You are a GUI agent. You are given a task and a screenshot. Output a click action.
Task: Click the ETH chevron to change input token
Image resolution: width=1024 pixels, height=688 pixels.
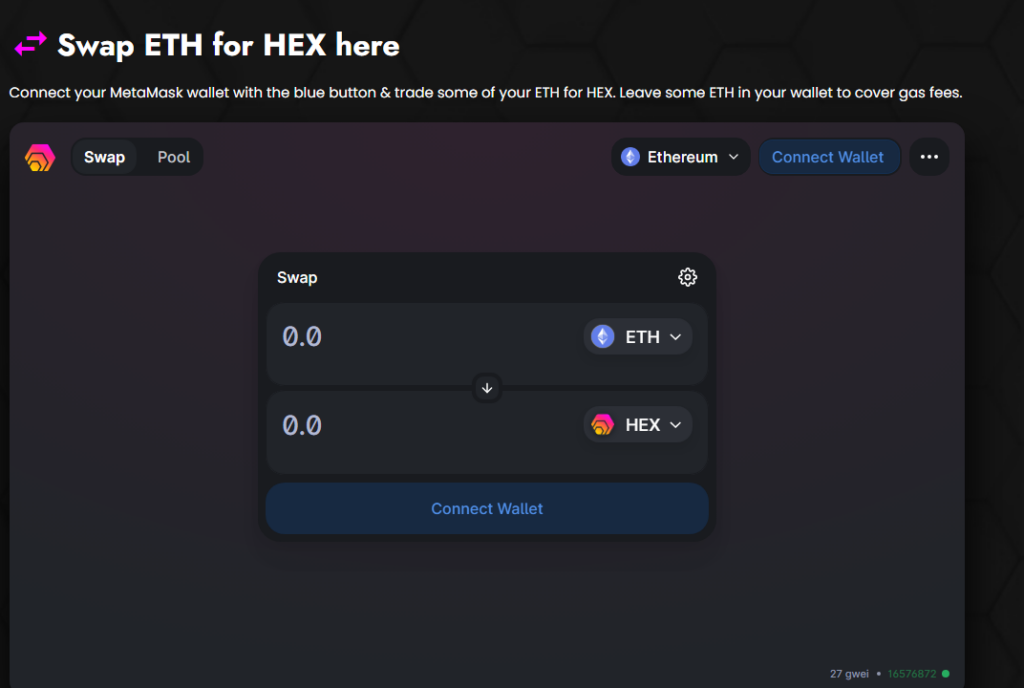[x=675, y=337]
